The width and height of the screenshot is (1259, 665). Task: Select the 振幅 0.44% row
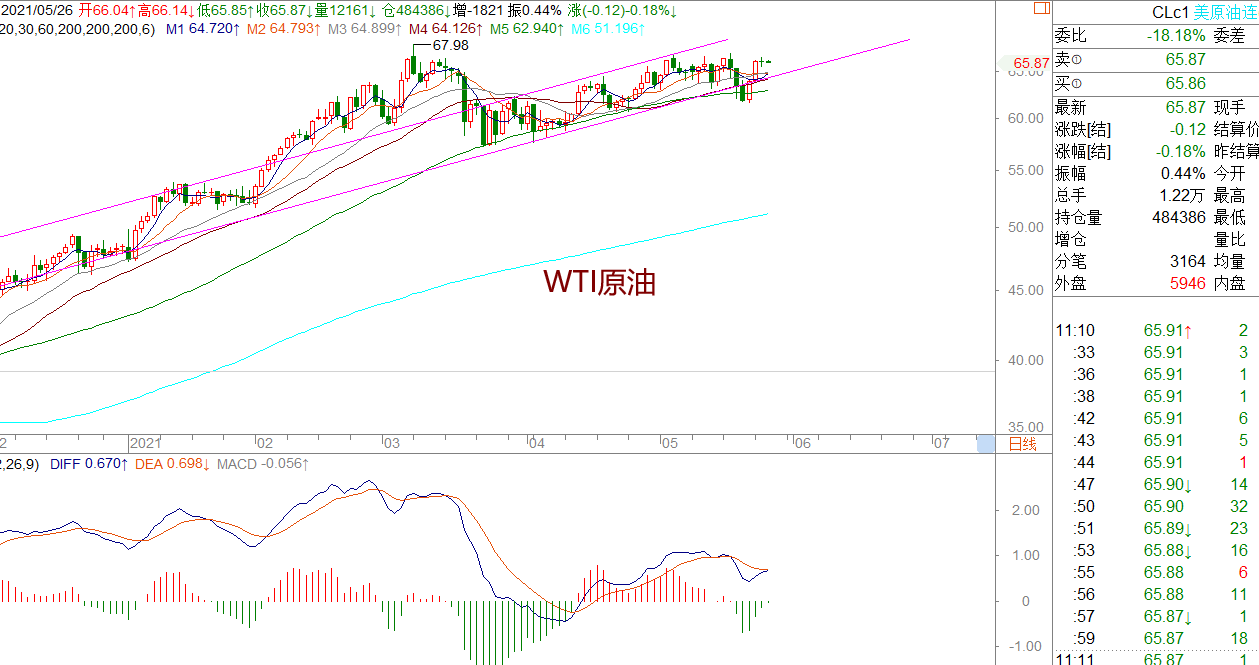[x=1156, y=174]
